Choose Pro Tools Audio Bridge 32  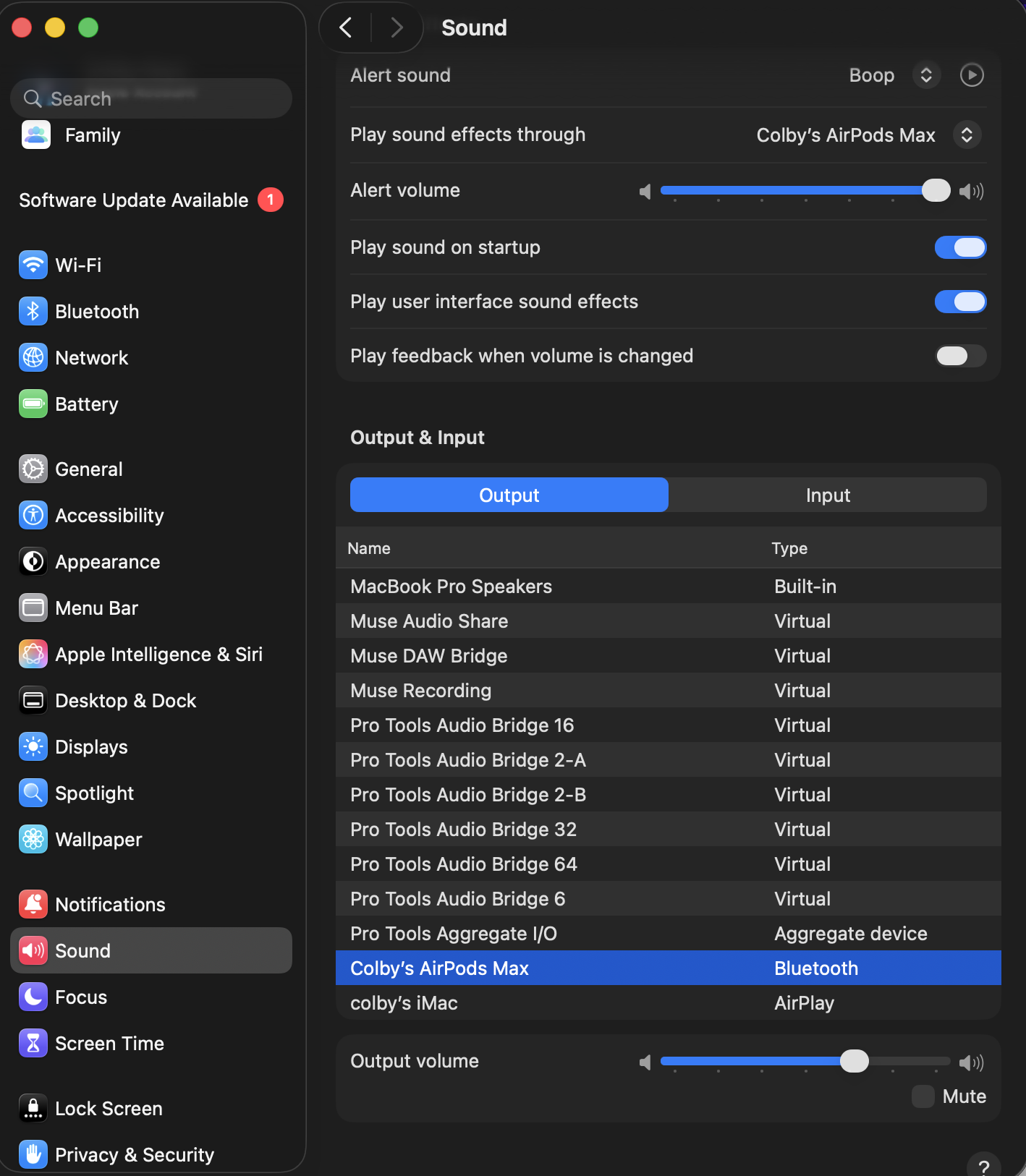tap(669, 829)
